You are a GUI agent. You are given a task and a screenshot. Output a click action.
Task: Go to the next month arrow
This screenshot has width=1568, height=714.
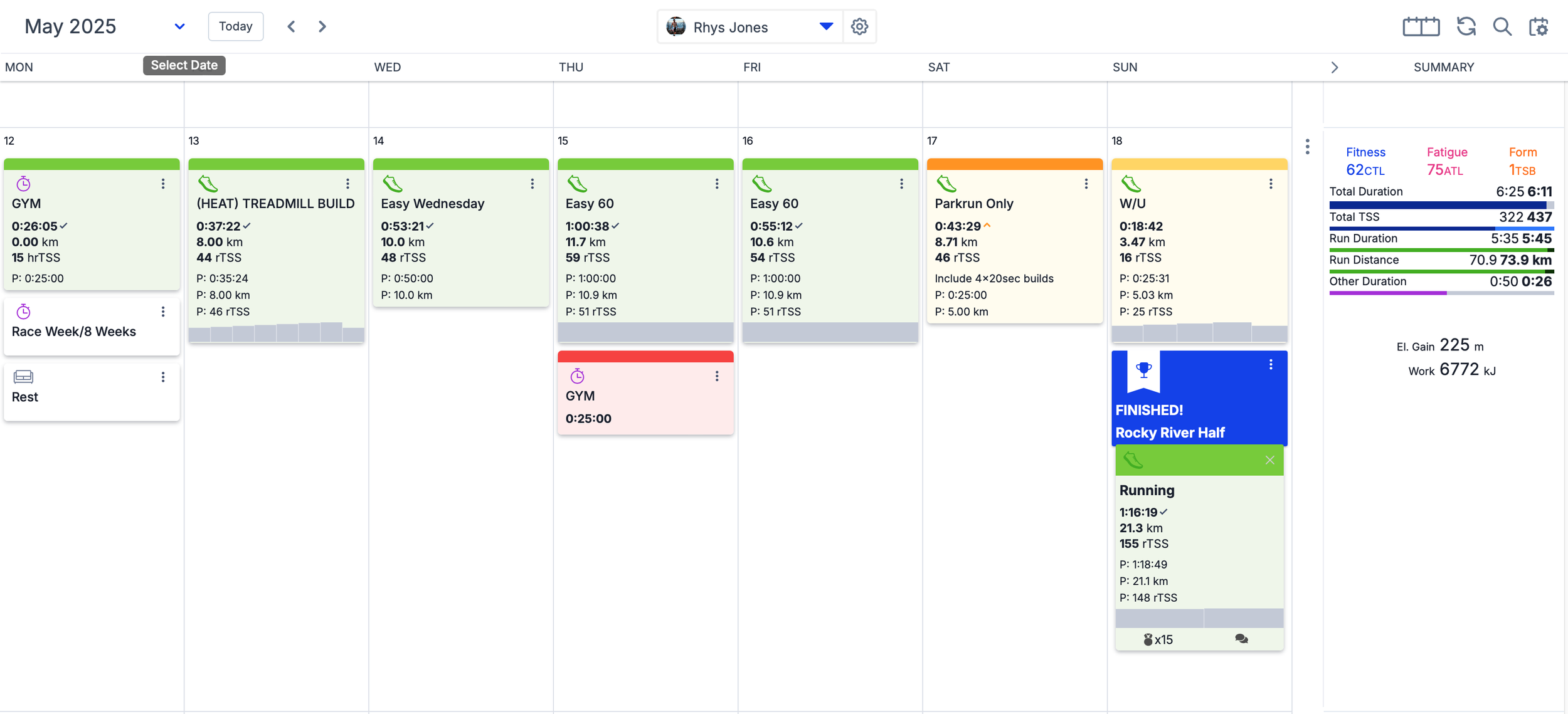point(322,26)
